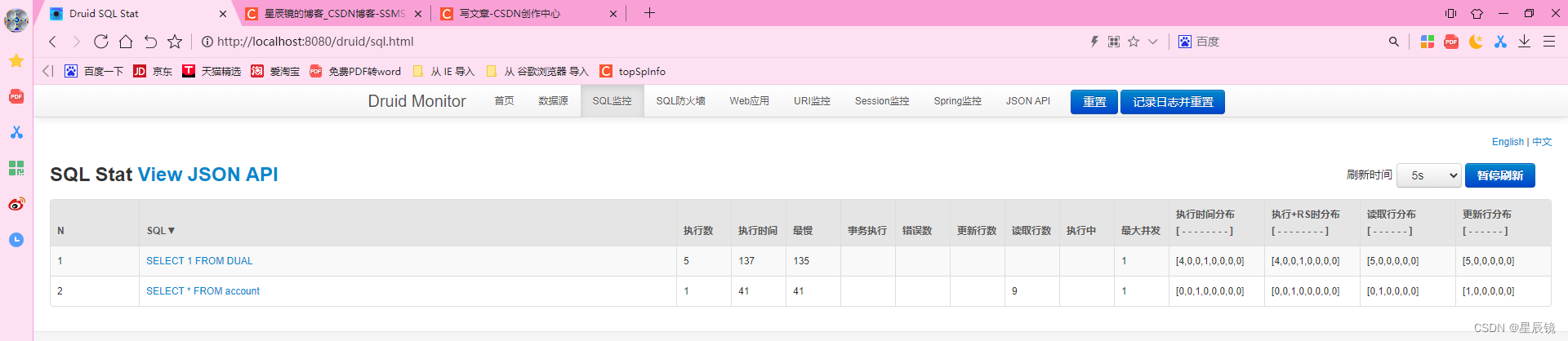This screenshot has height=341, width=1568.
Task: Open the 百度一下 bookmark
Action: 94,71
